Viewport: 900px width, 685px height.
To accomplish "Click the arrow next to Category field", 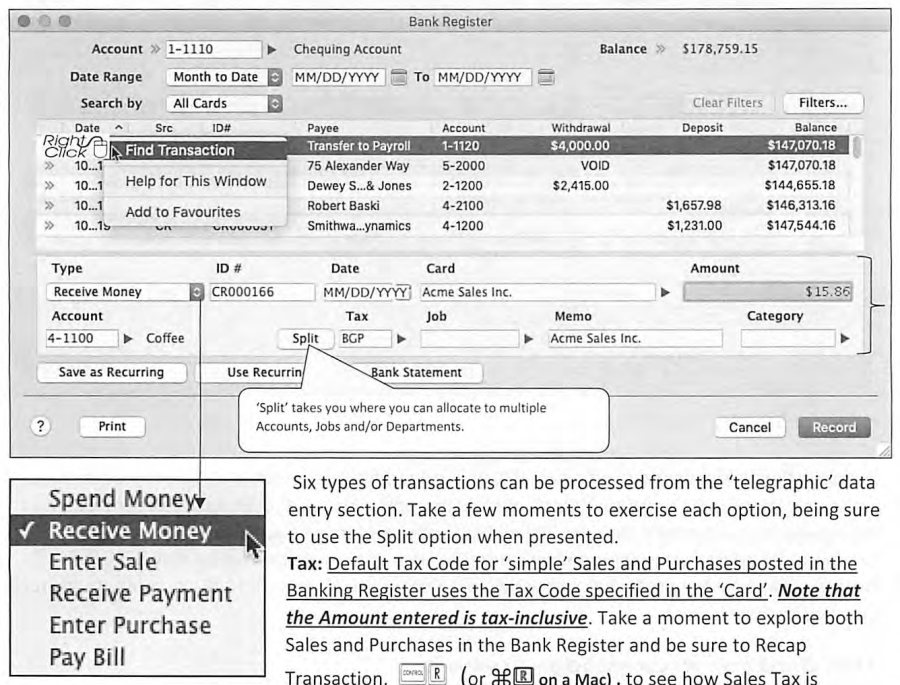I will (845, 339).
